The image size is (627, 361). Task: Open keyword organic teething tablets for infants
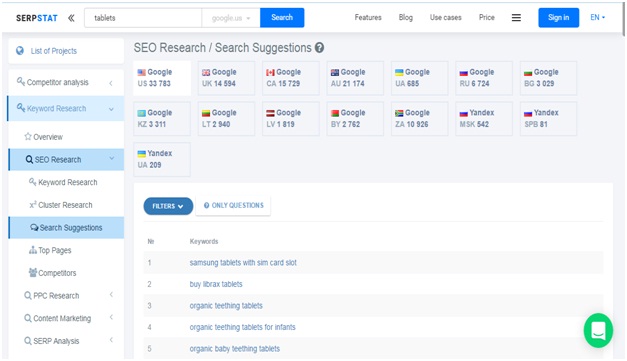[x=242, y=327]
